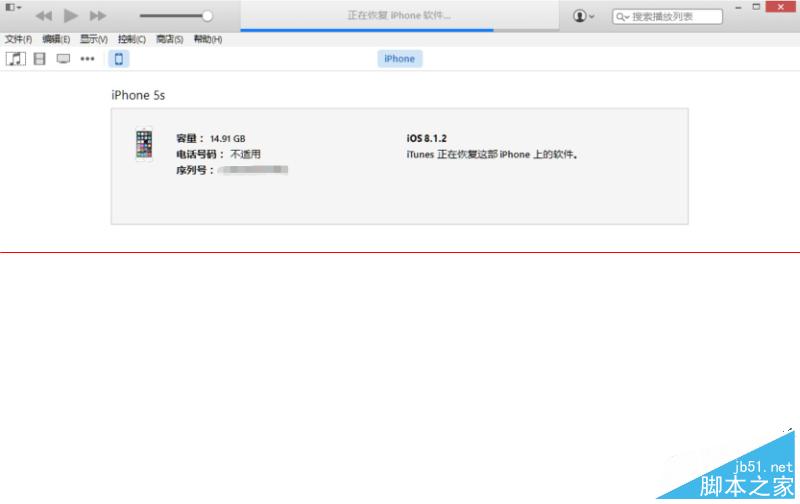The width and height of the screenshot is (800, 504).
Task: Open the 显示(V) menu
Action: tap(94, 39)
